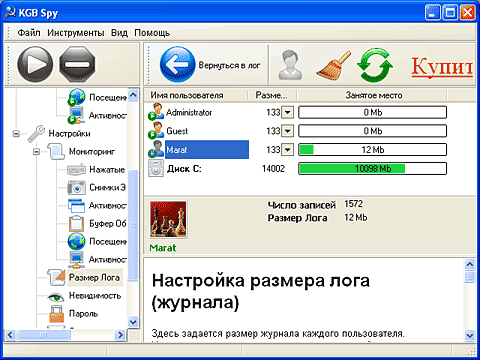Screen dimensions: 480x360
Task: Open log size dropdown for Marat
Action: 287,150
